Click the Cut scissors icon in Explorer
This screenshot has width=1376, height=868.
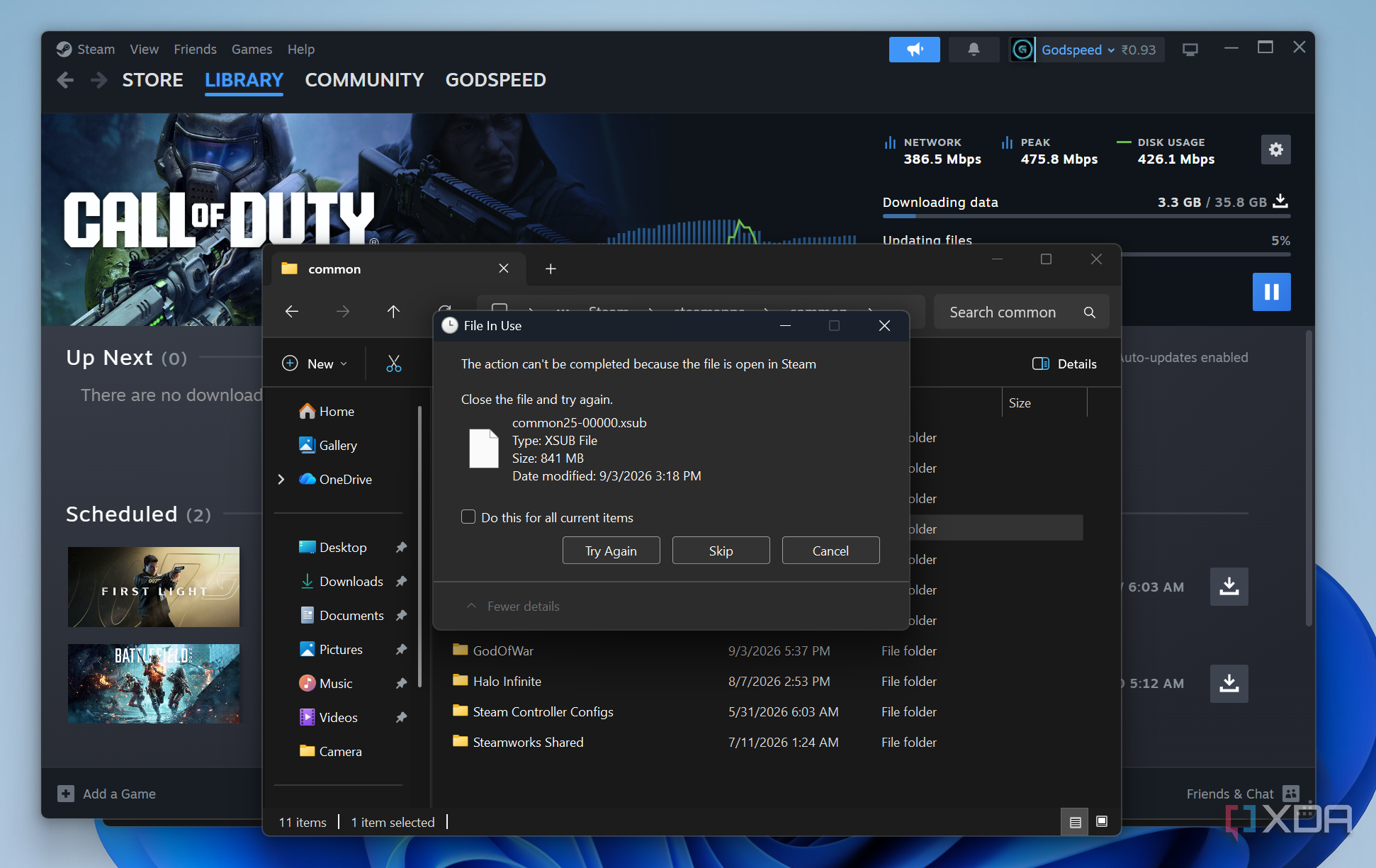pyautogui.click(x=394, y=363)
